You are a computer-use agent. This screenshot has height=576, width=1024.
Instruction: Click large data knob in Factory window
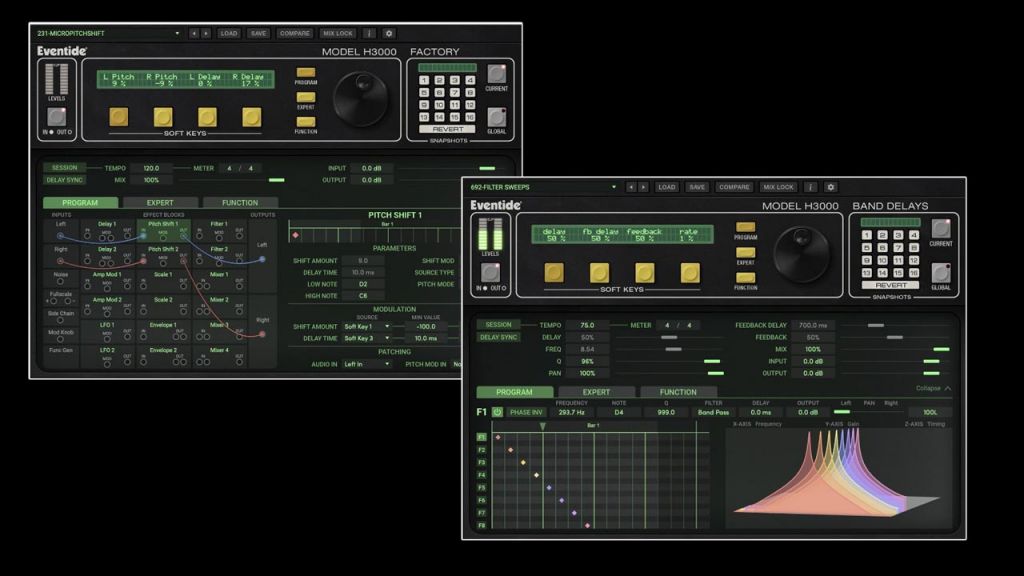[x=361, y=99]
